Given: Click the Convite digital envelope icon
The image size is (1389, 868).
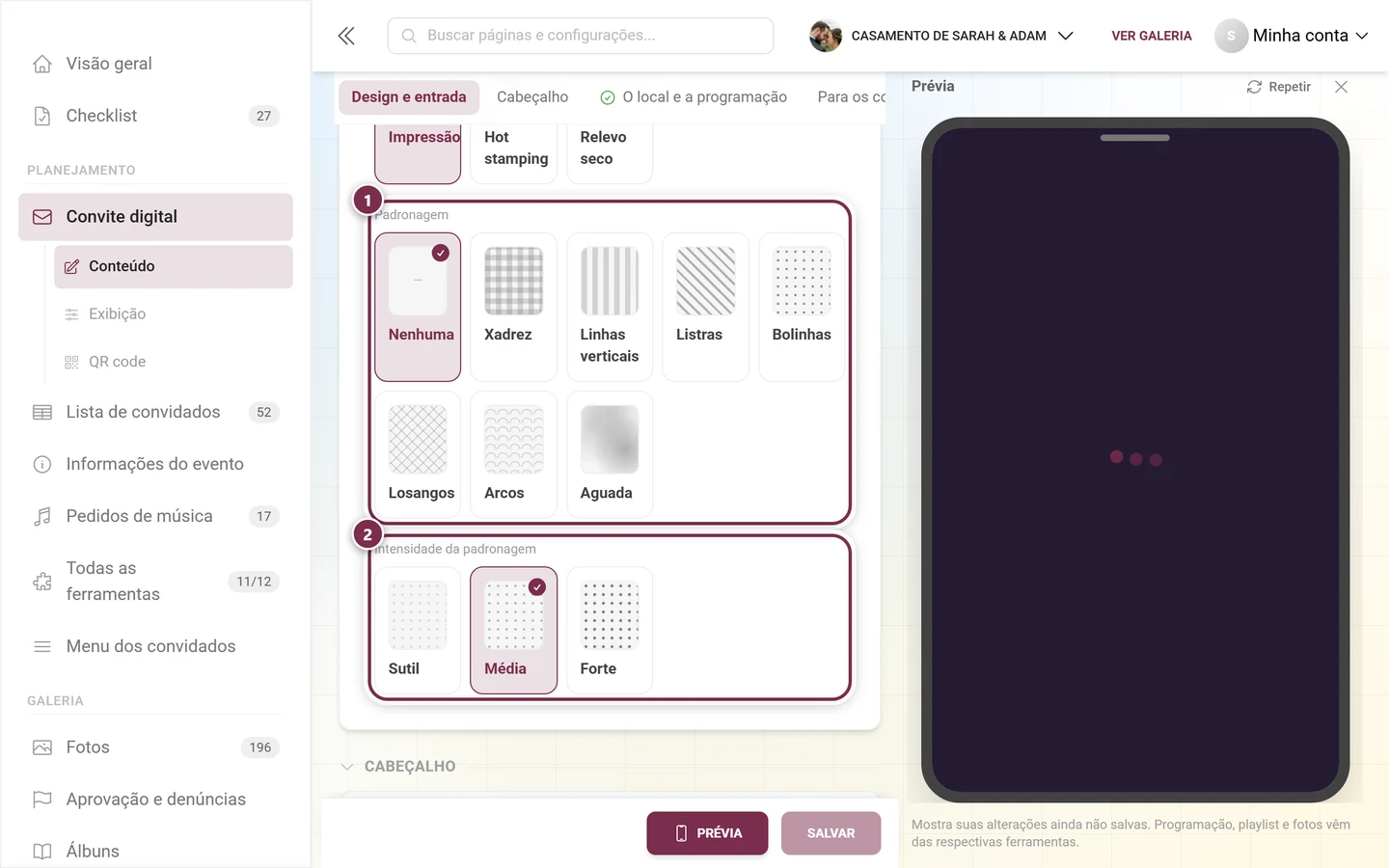Looking at the screenshot, I should 42,217.
